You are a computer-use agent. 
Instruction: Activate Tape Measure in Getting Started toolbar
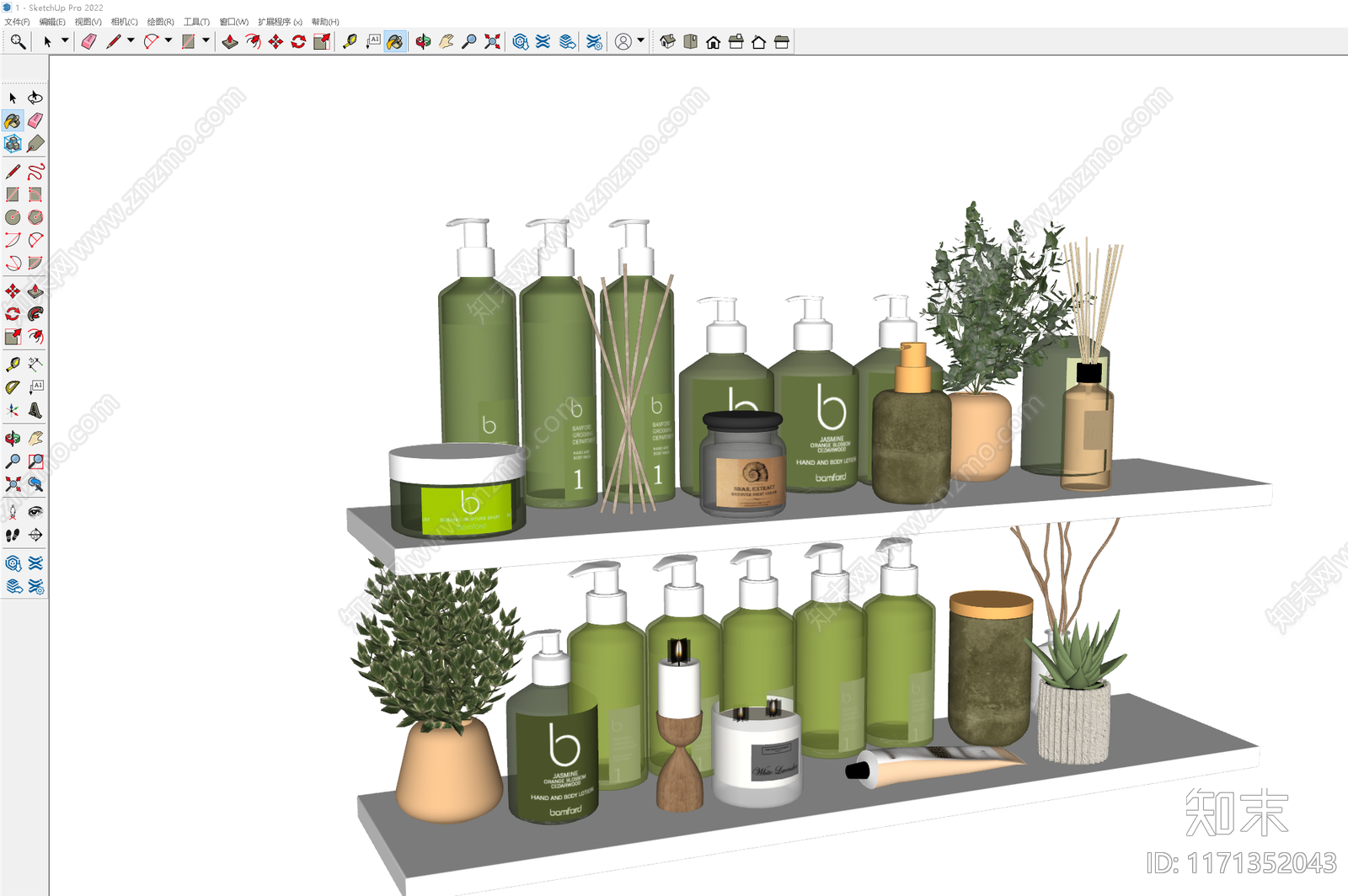tap(350, 41)
